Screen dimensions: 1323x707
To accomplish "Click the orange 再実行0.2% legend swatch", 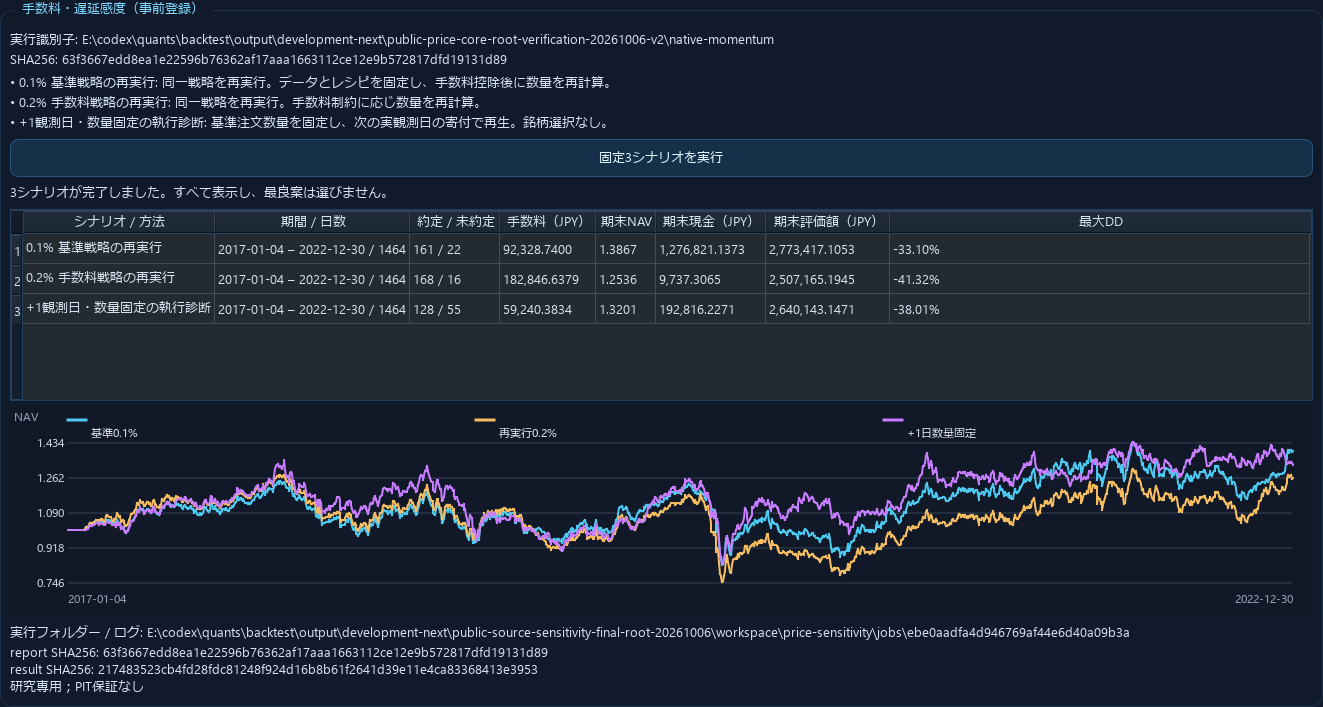I will [x=485, y=420].
